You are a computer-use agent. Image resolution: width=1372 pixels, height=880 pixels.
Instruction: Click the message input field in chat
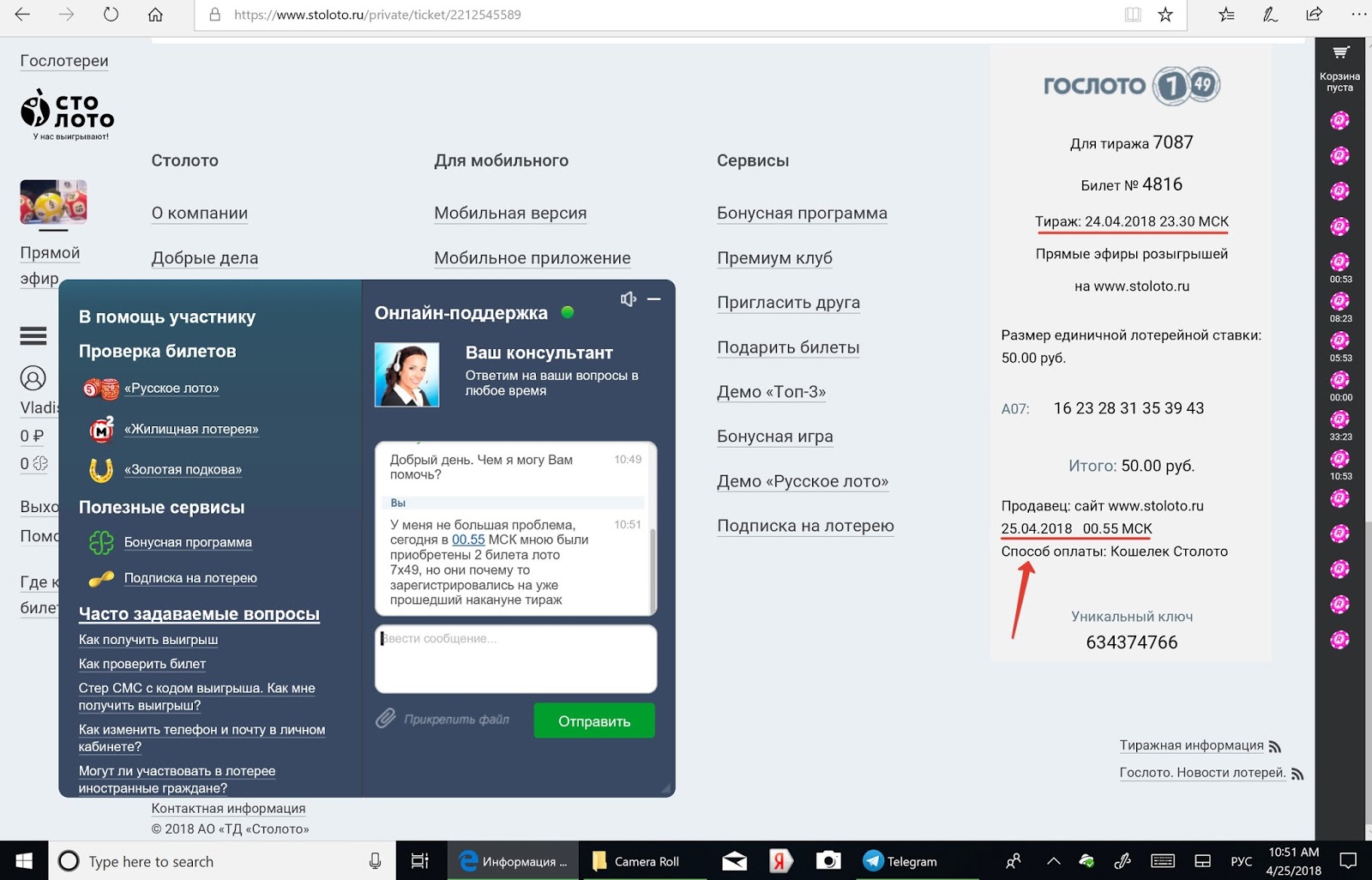tap(516, 659)
